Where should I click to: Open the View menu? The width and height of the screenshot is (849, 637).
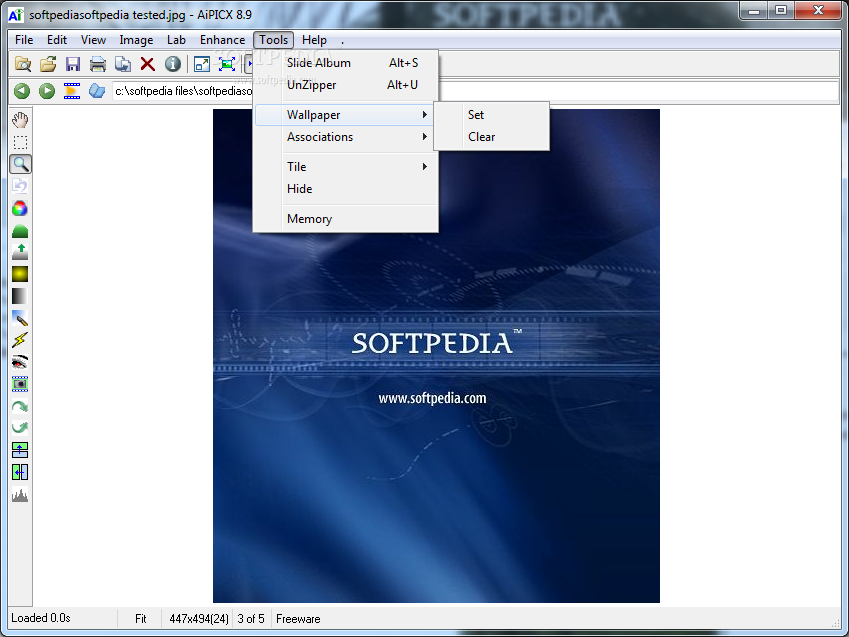[93, 40]
